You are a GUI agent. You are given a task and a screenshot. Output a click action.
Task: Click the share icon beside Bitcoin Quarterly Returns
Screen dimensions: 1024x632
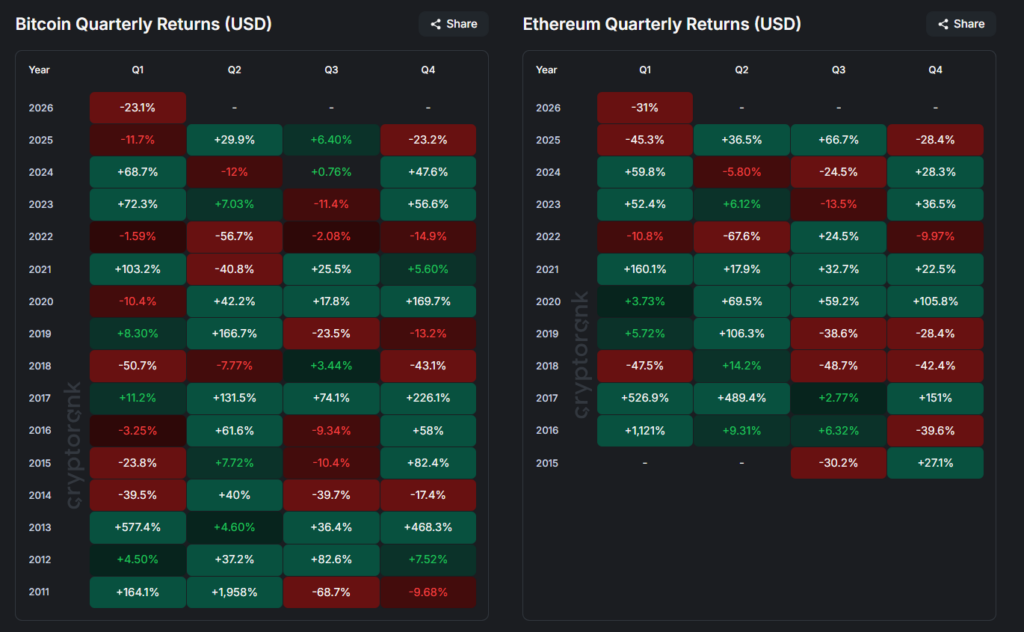(x=436, y=24)
